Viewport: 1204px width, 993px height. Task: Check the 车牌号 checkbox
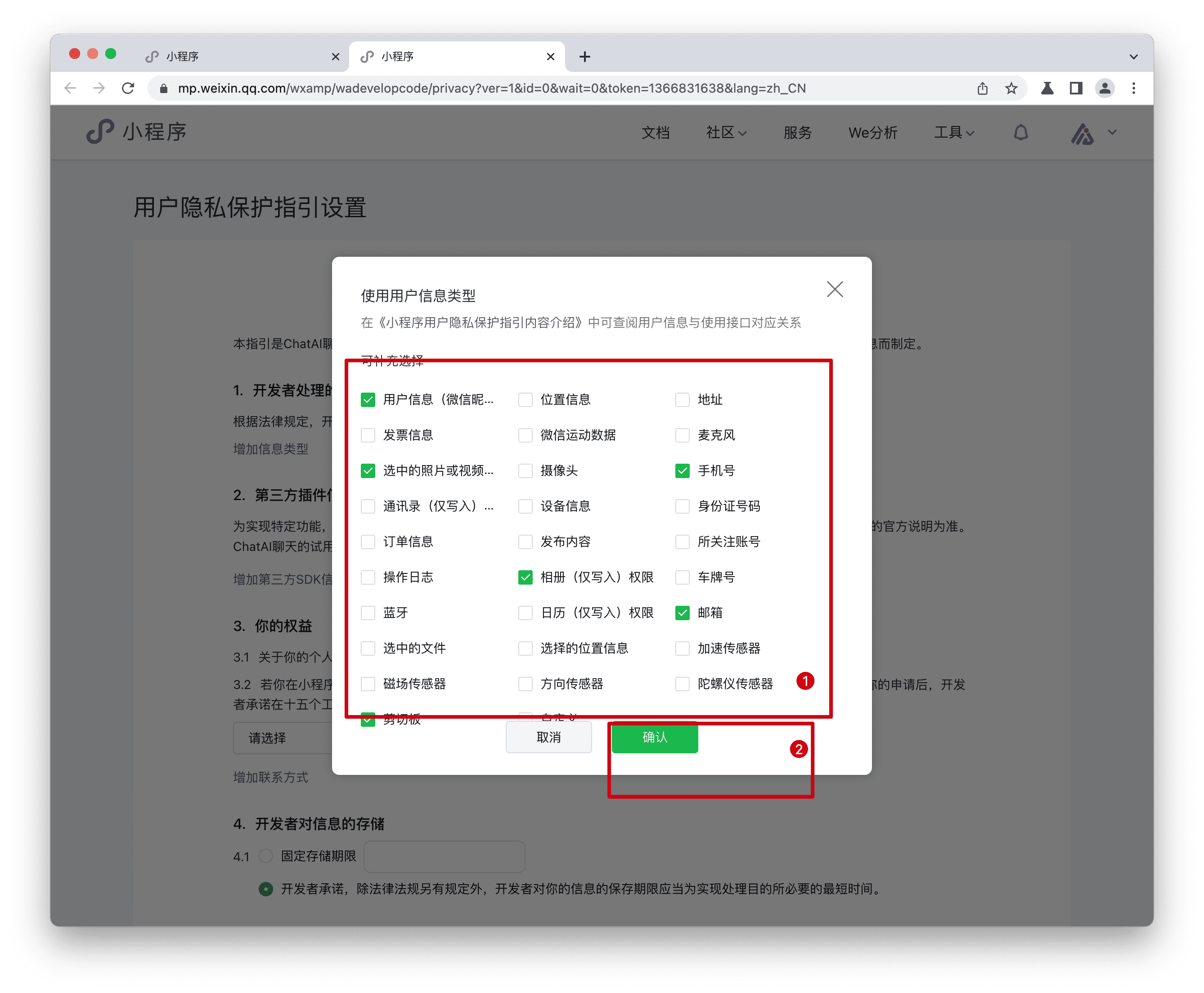[682, 577]
